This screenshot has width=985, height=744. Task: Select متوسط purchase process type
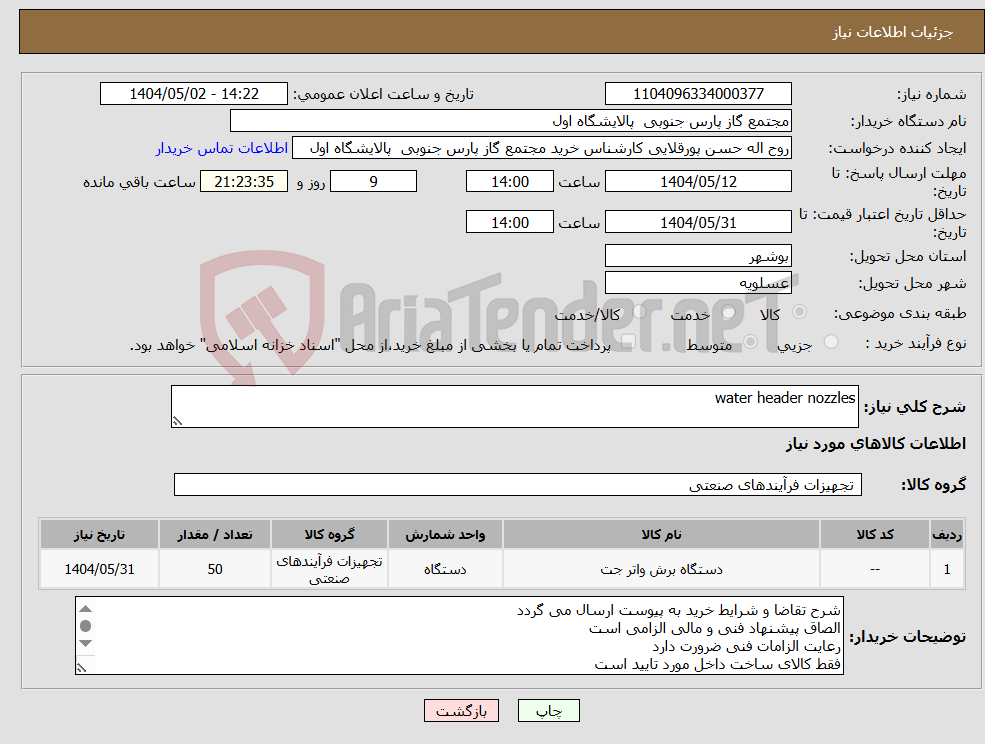point(750,342)
